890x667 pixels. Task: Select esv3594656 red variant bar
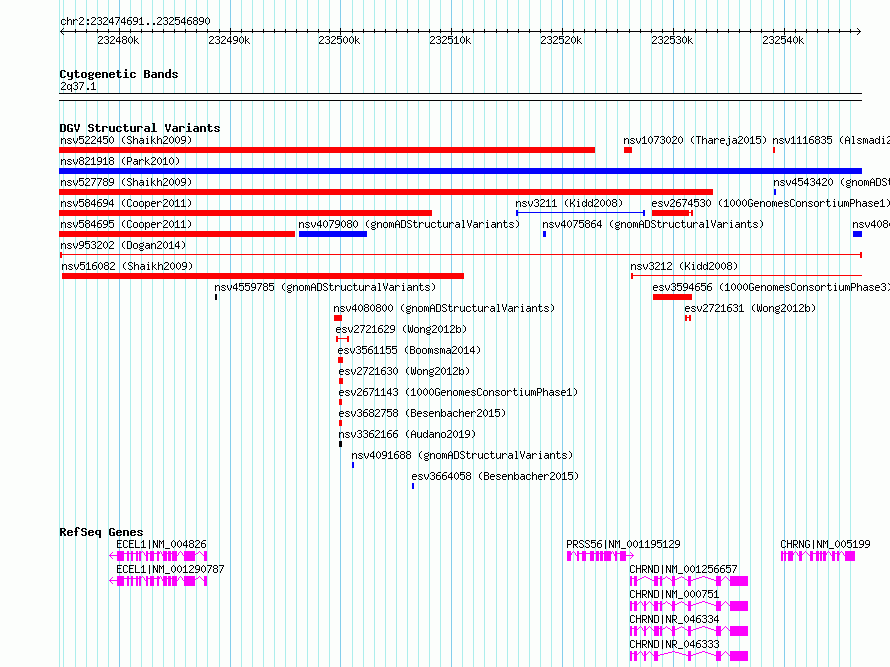672,297
